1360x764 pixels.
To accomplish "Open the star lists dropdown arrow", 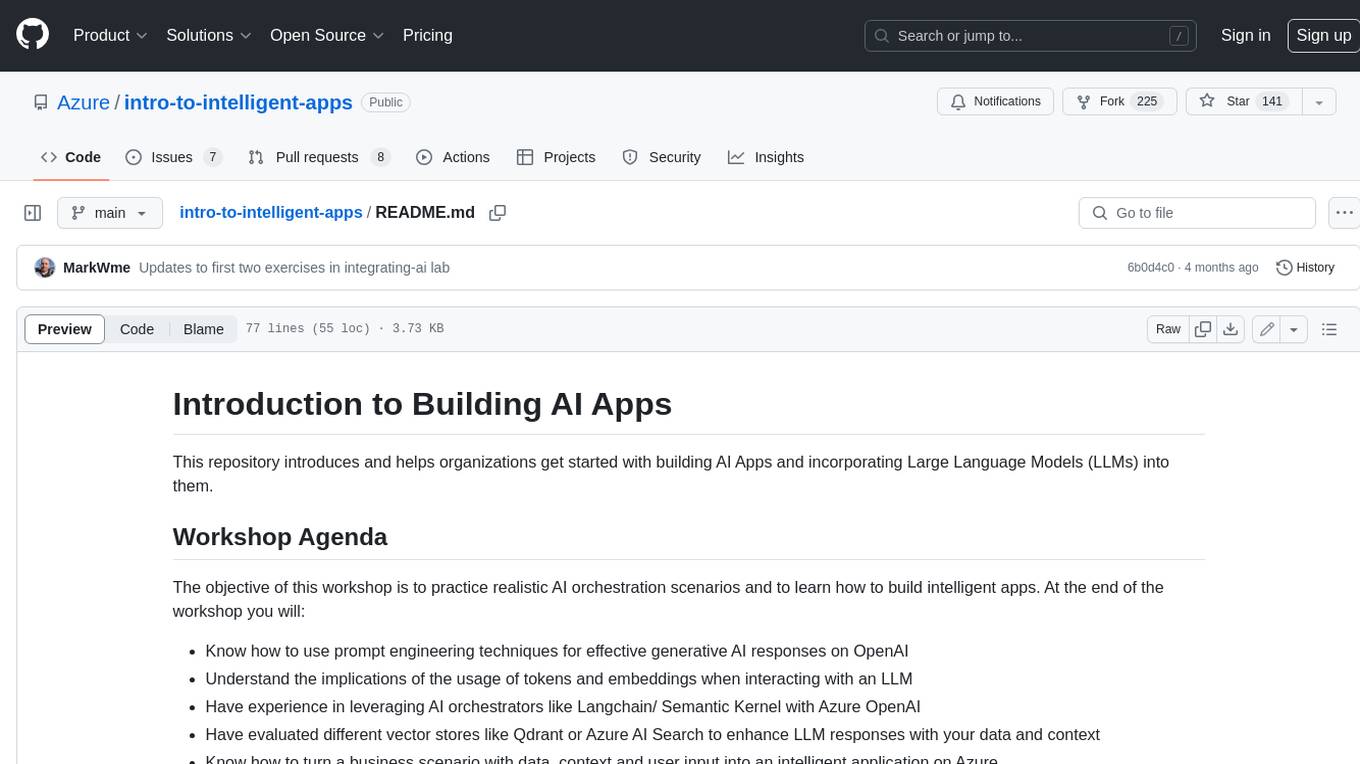I will tap(1319, 102).
